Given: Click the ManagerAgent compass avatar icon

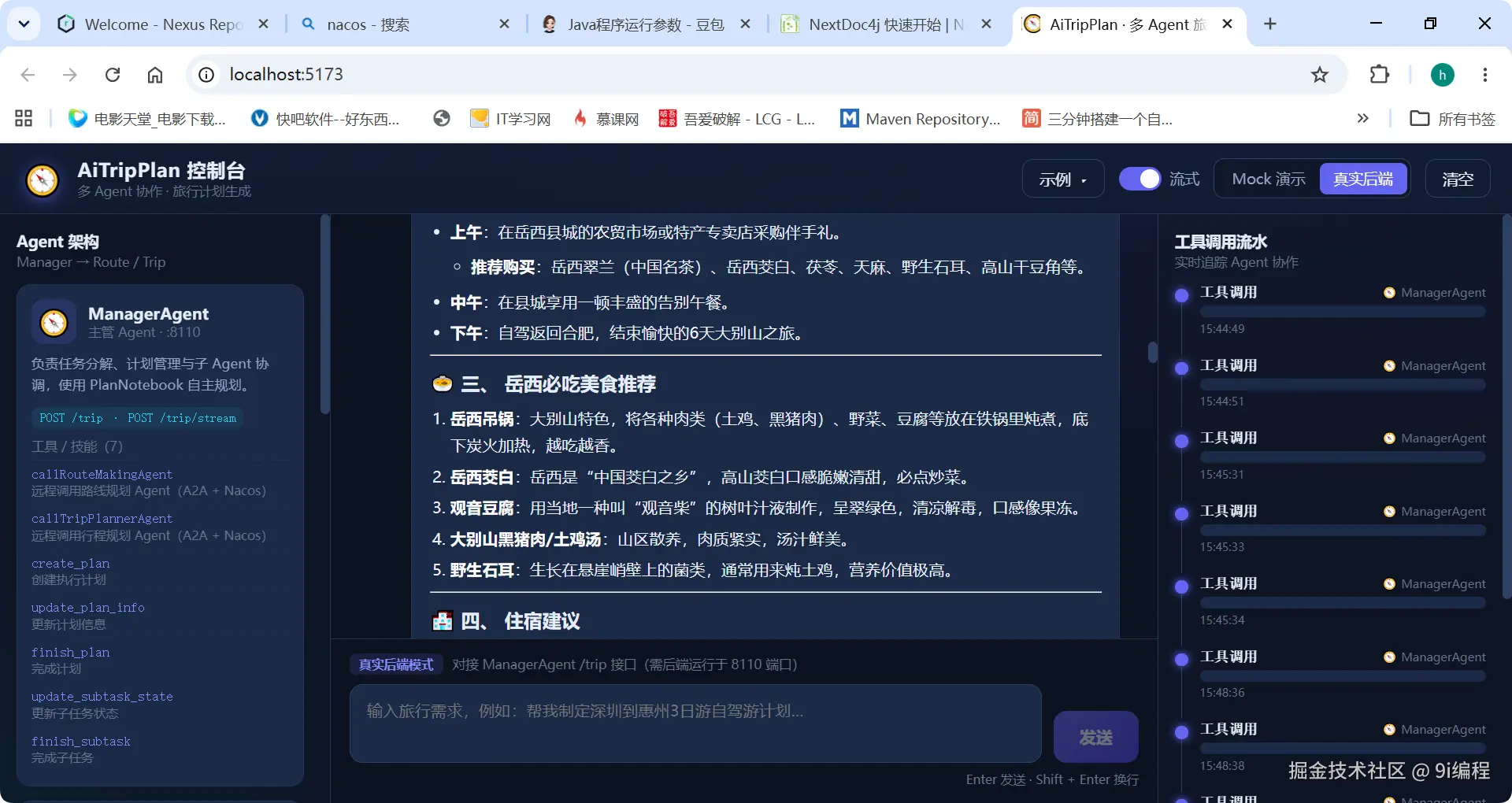Looking at the screenshot, I should pyautogui.click(x=54, y=322).
